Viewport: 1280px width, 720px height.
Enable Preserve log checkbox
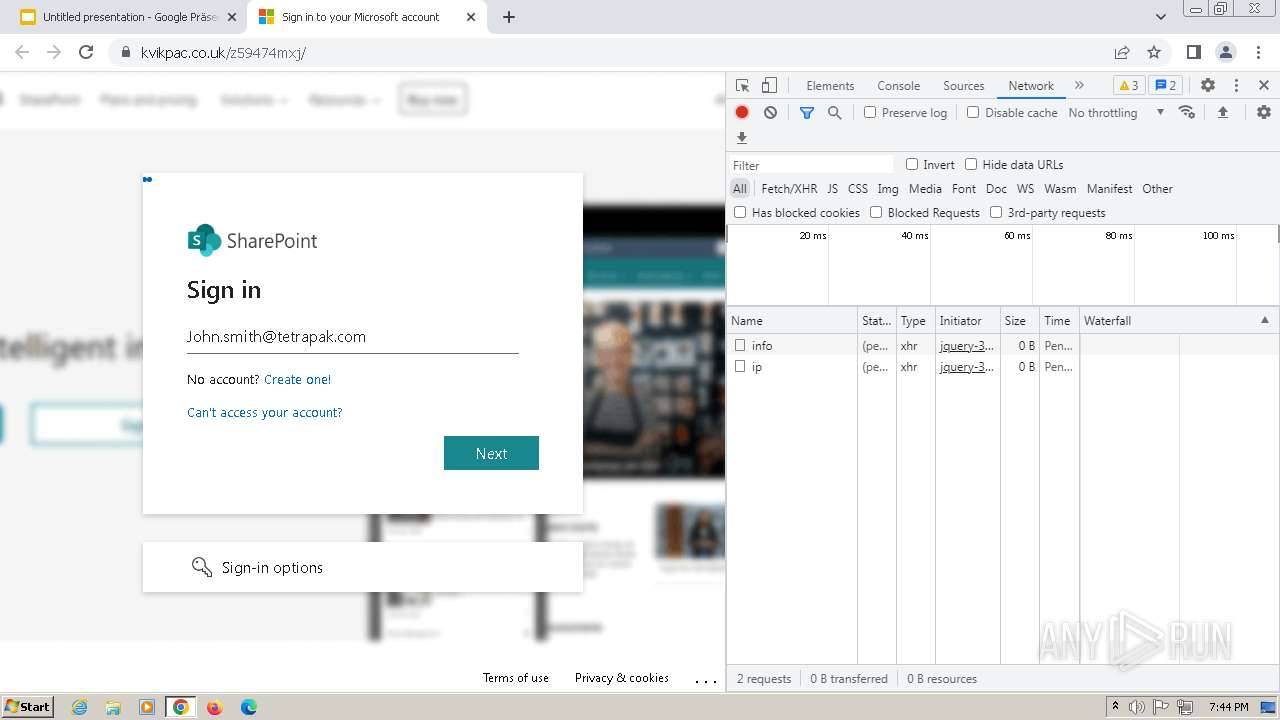click(x=870, y=112)
